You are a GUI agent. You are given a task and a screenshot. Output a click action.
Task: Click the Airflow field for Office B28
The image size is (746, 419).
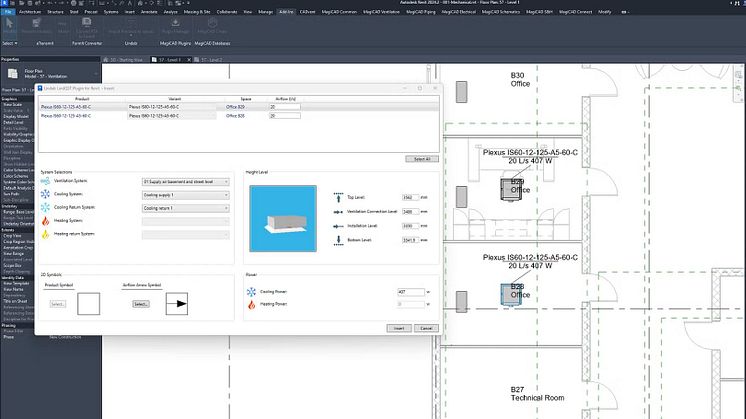[285, 116]
